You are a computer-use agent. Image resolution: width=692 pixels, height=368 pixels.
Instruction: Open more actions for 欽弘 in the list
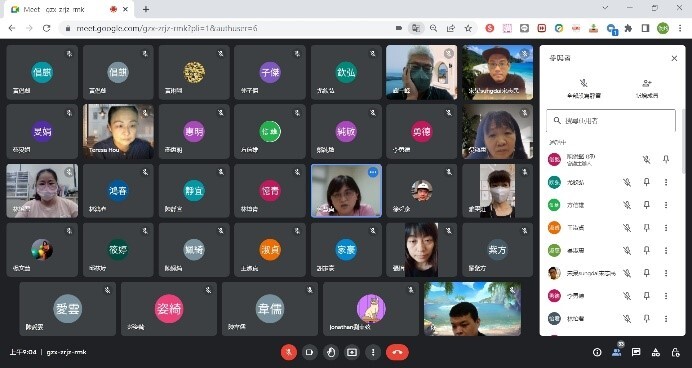point(666,182)
